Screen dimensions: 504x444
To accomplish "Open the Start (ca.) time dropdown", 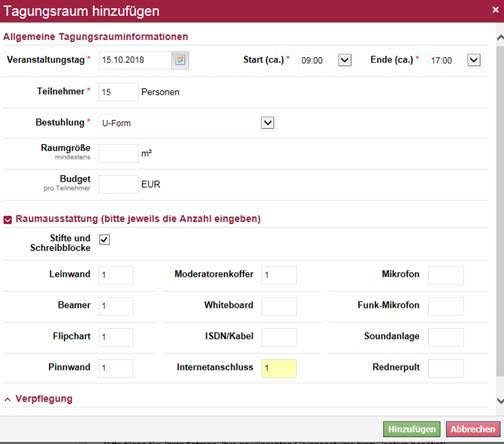I will click(x=345, y=60).
